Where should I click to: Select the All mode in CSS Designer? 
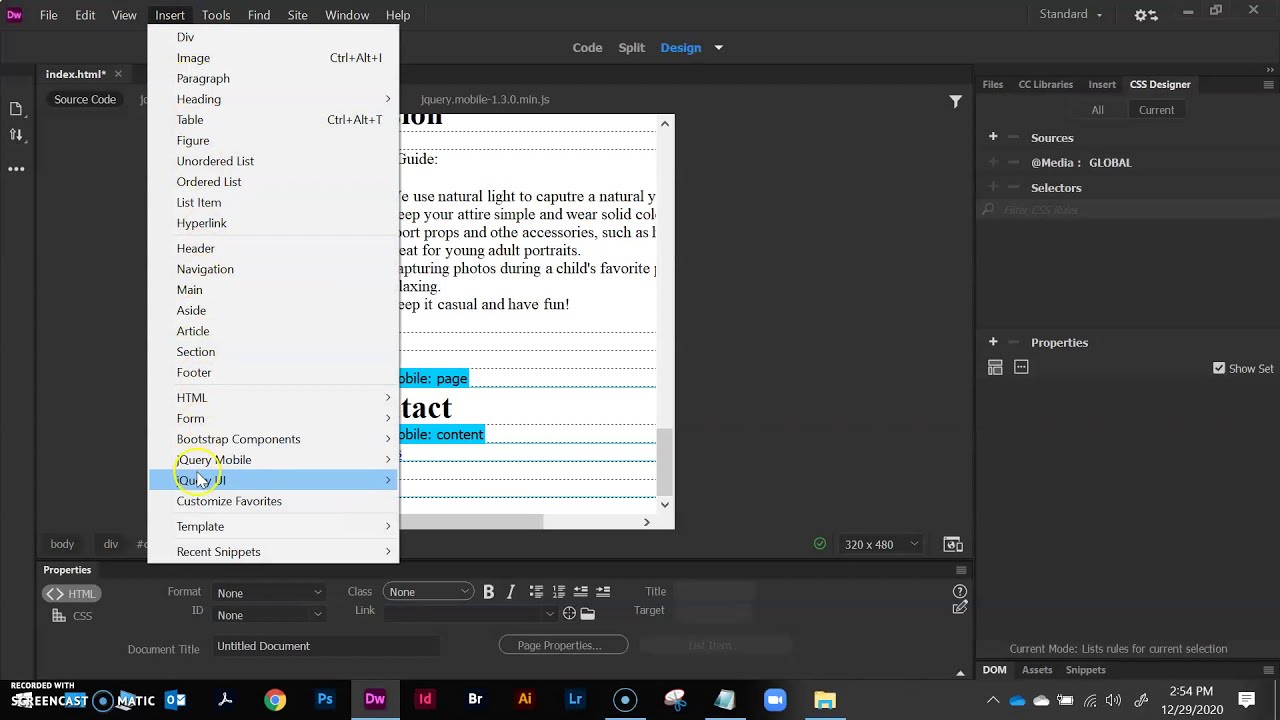1097,110
